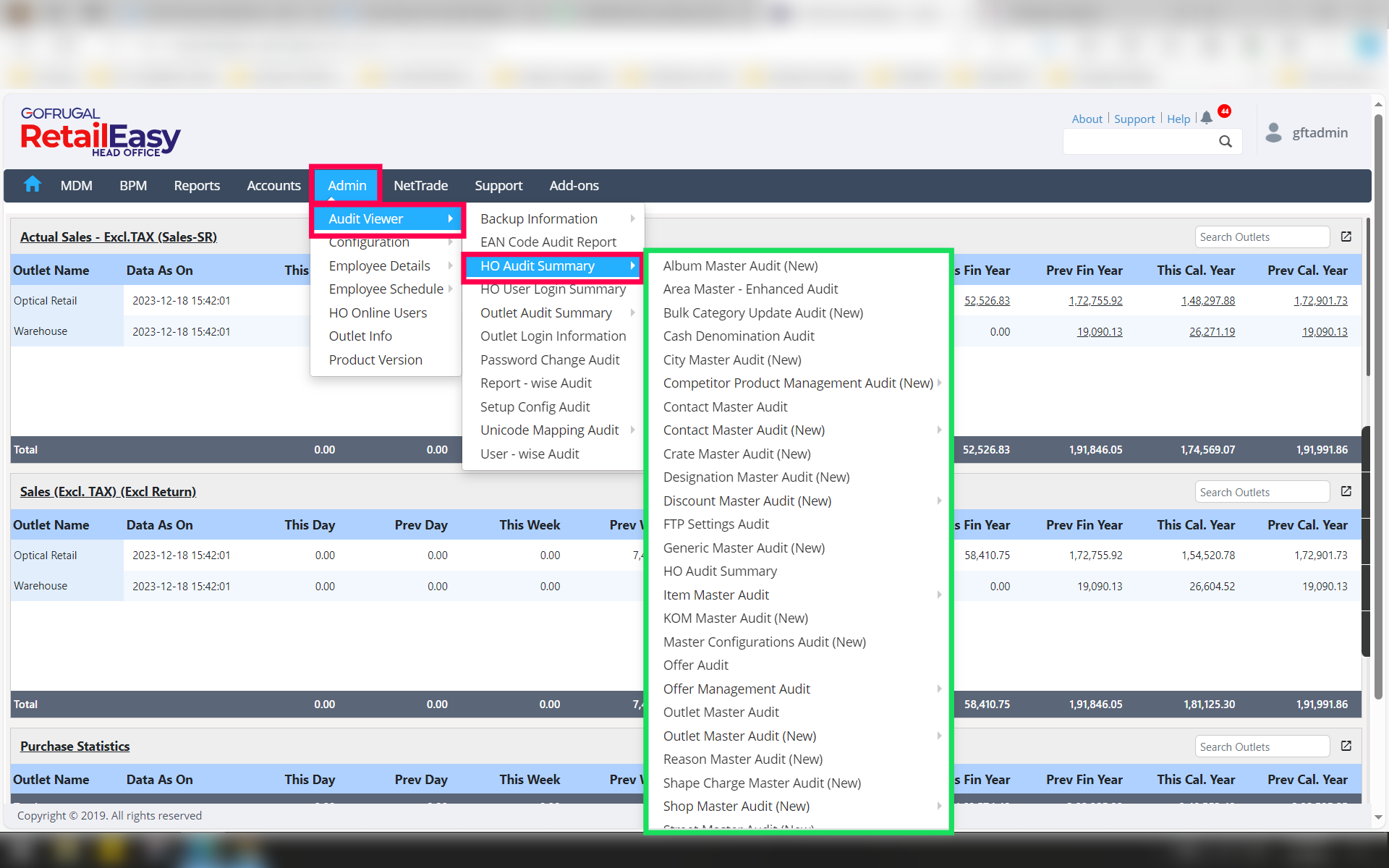The height and width of the screenshot is (868, 1389).
Task: Open Purchase Statistics popout icon
Action: 1346,746
